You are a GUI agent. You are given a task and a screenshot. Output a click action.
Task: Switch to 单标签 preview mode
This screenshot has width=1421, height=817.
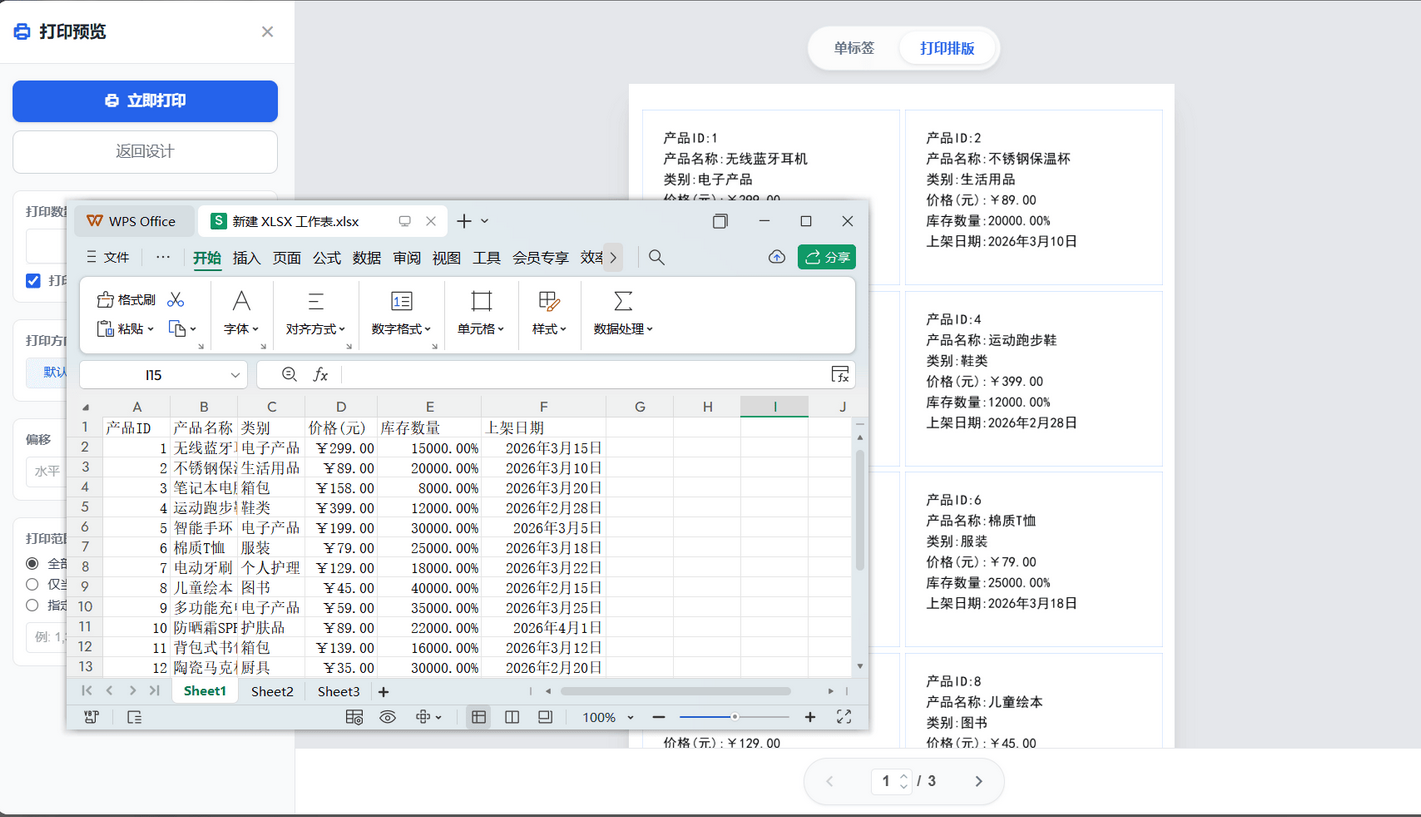pyautogui.click(x=854, y=48)
